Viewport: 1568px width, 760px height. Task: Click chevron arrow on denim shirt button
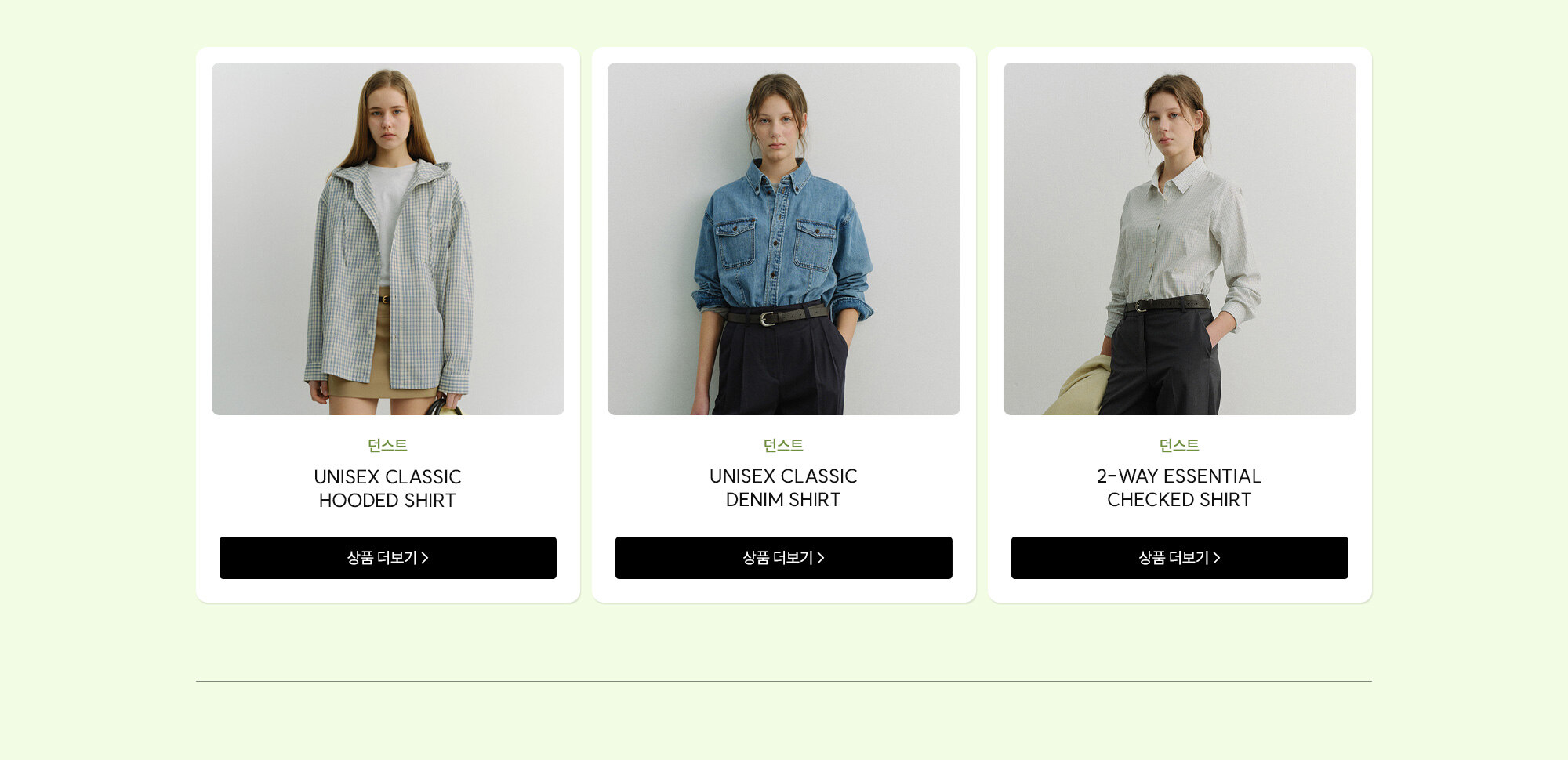(821, 558)
